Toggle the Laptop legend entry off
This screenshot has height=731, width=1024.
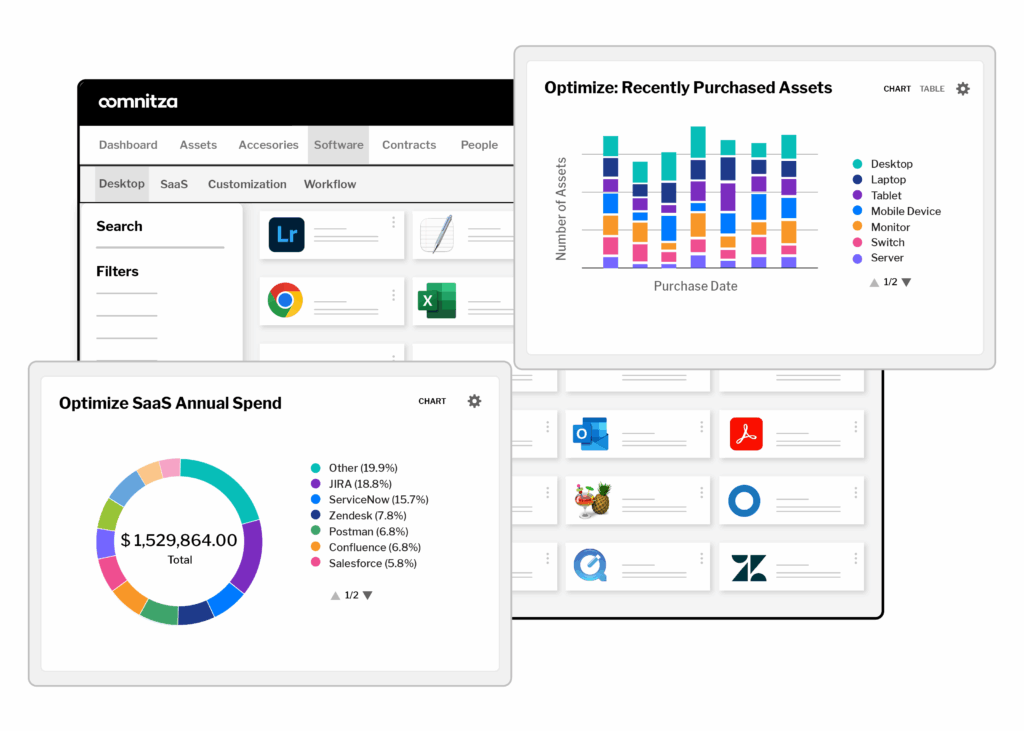pos(886,179)
